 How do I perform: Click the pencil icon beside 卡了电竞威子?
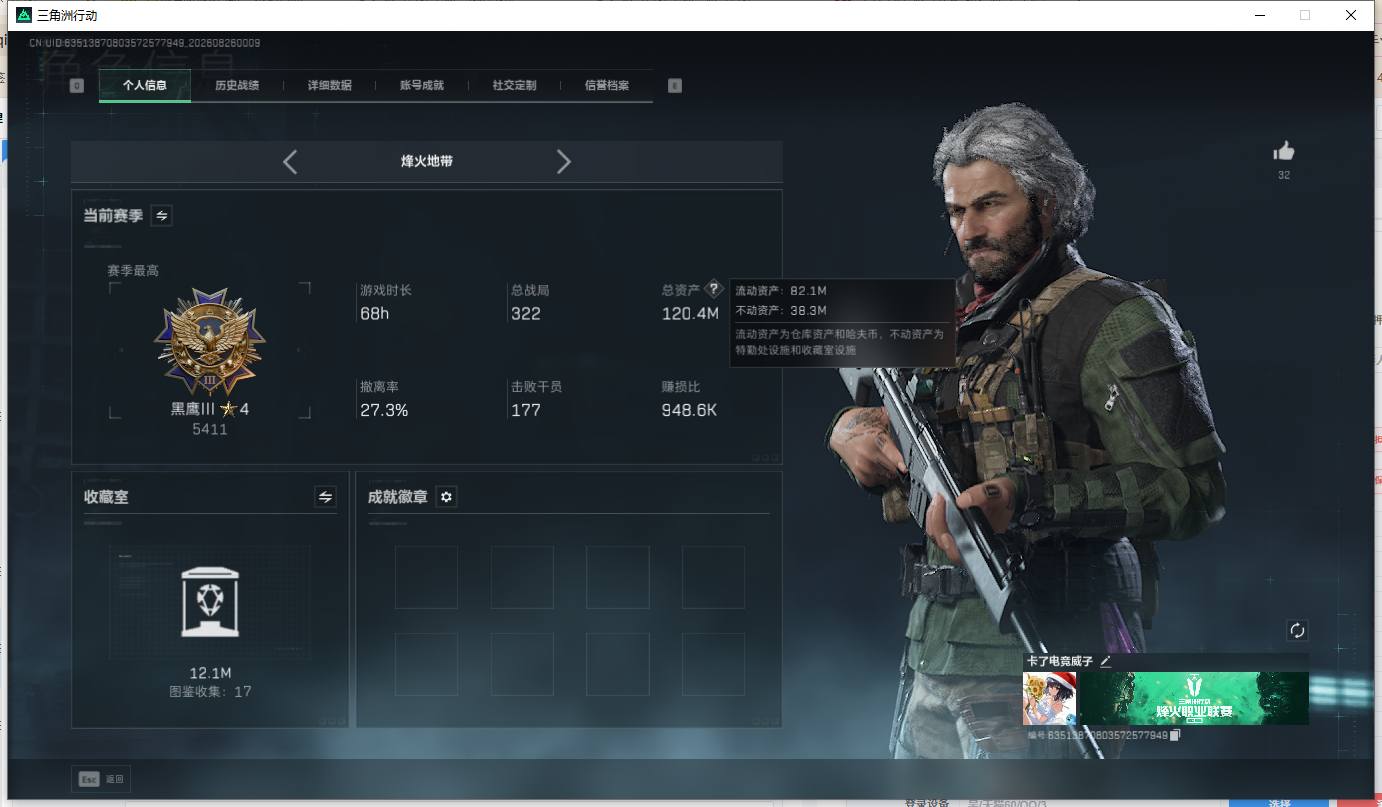pyautogui.click(x=1105, y=661)
